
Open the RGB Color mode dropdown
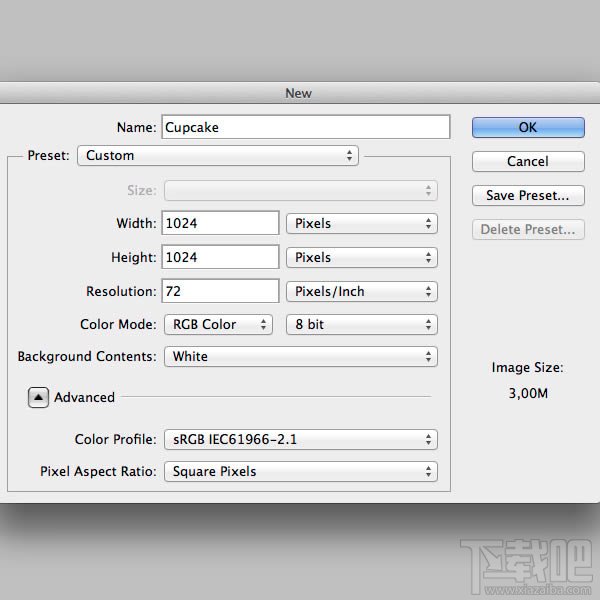click(218, 324)
